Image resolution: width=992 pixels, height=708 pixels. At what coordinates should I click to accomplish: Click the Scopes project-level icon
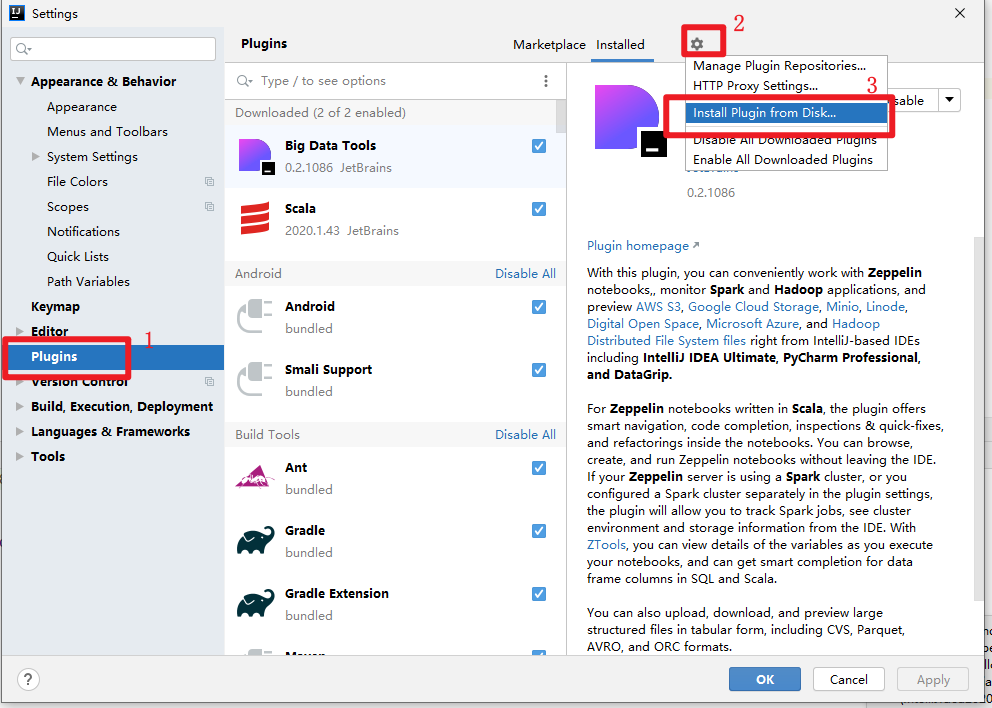[x=209, y=206]
